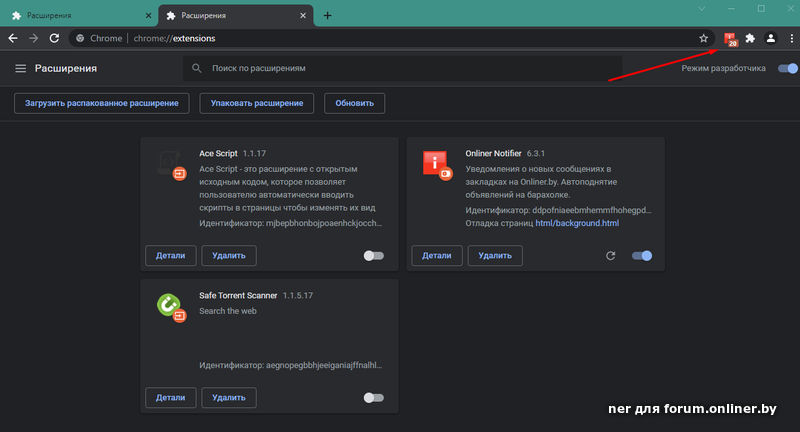Close the first Расширения tab
800x432 pixels.
(148, 16)
